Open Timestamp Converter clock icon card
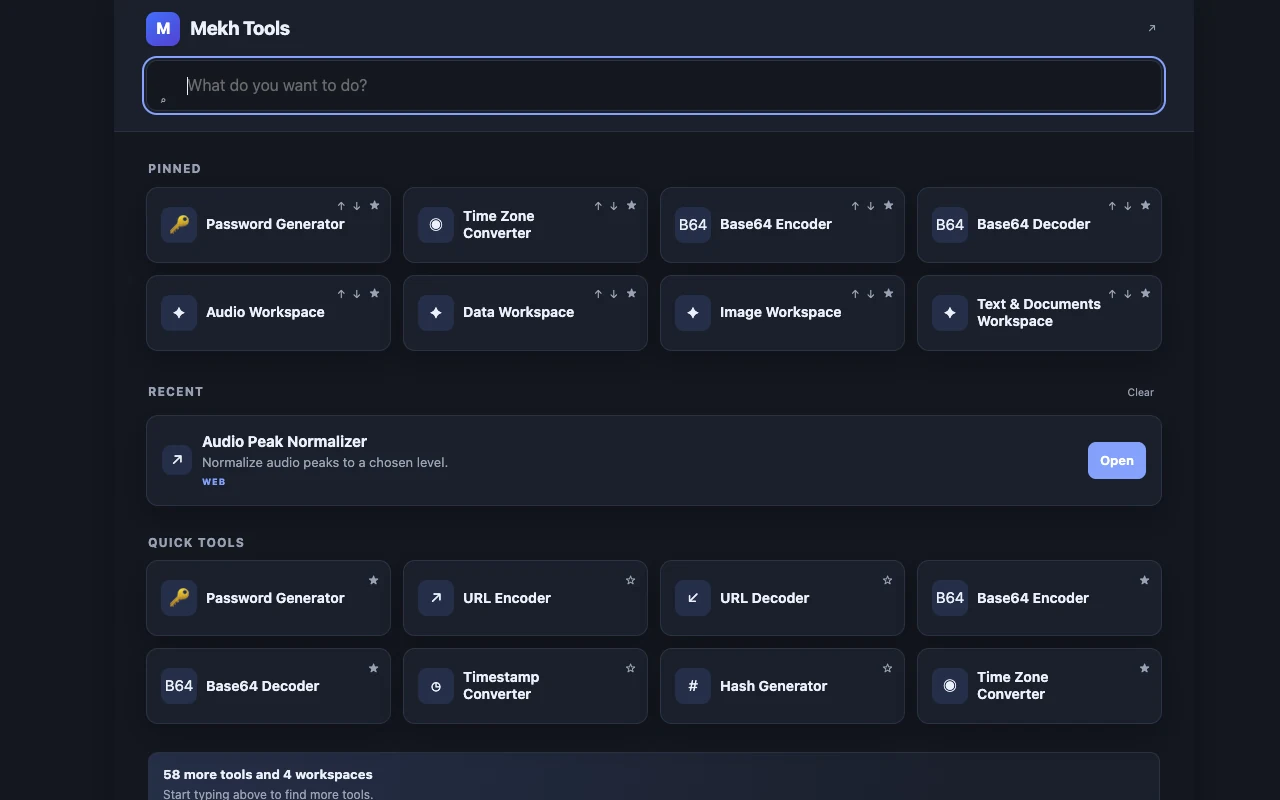1280x800 pixels. click(x=525, y=686)
